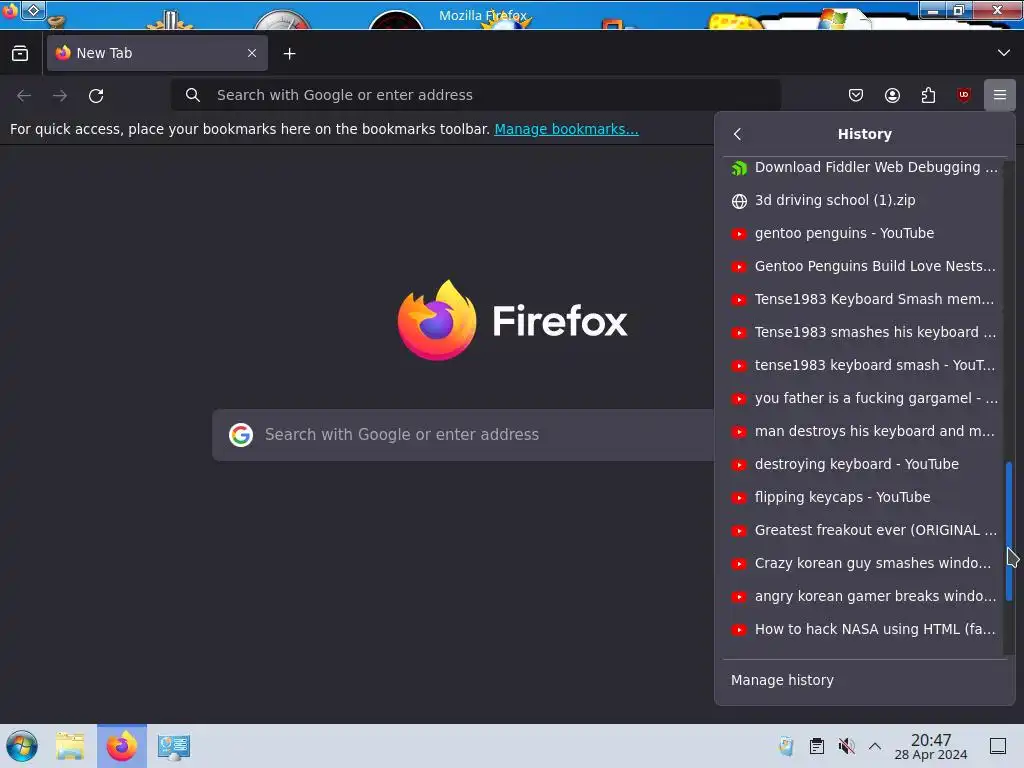Open the Windows Start orb
The height and width of the screenshot is (768, 1024).
22,746
